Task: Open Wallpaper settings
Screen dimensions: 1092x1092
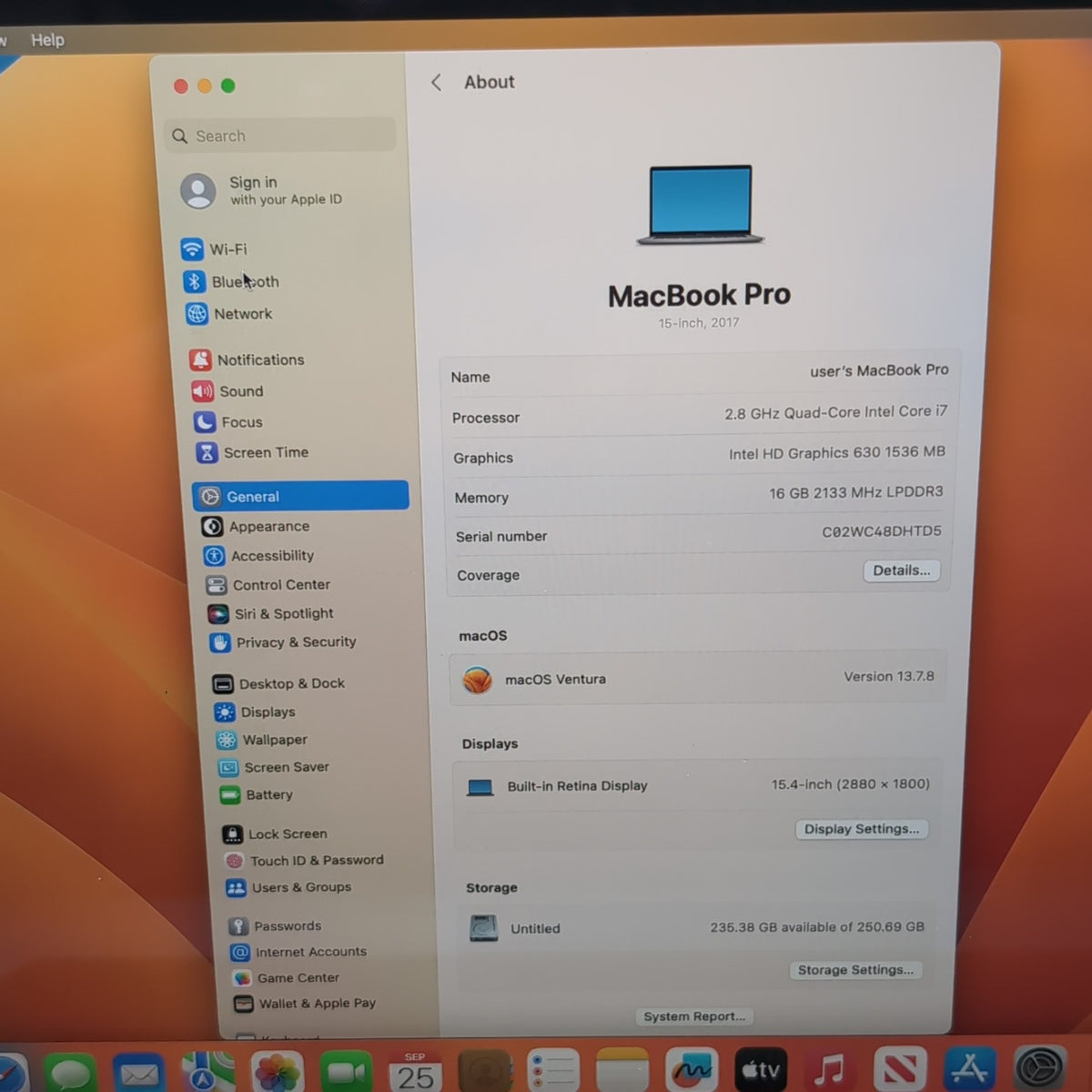Action: click(x=262, y=740)
